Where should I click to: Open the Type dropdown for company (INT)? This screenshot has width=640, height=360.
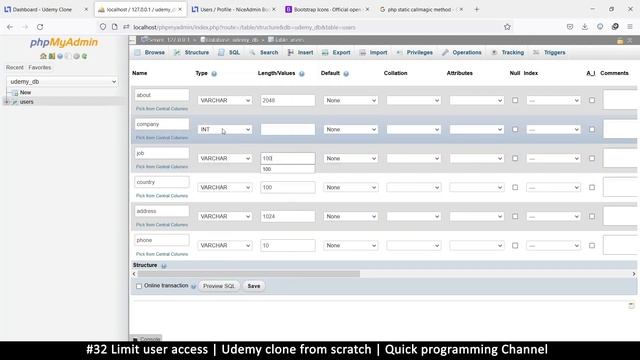pos(224,129)
